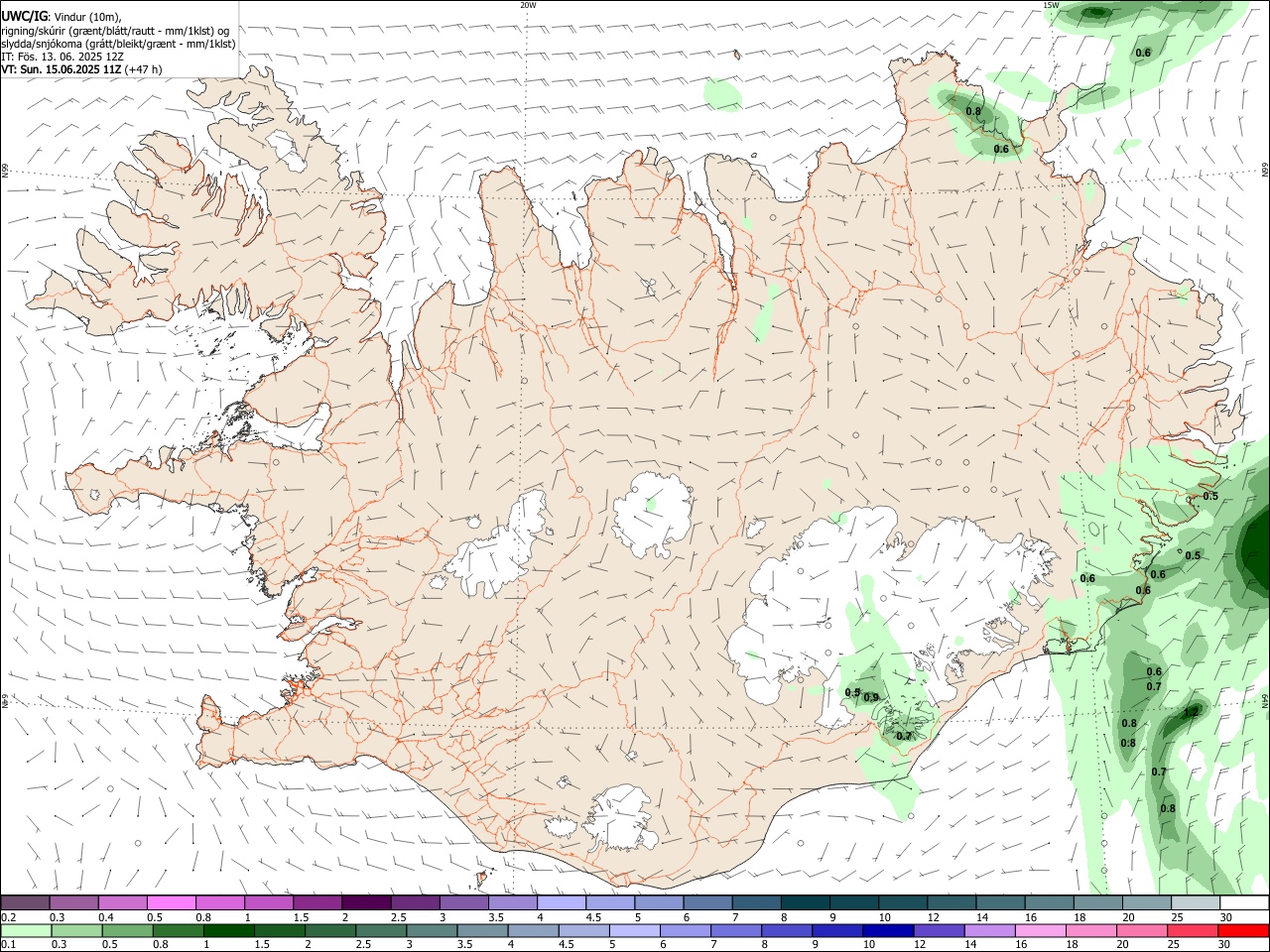Click the '15W' longitude label
The width and height of the screenshot is (1270, 952).
click(1051, 5)
